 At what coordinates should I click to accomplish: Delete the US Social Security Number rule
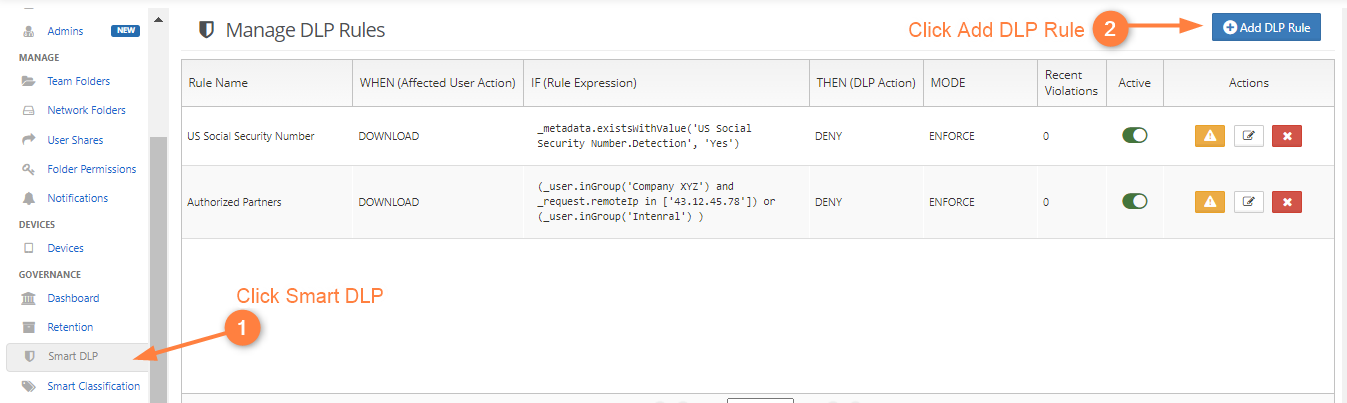1286,136
